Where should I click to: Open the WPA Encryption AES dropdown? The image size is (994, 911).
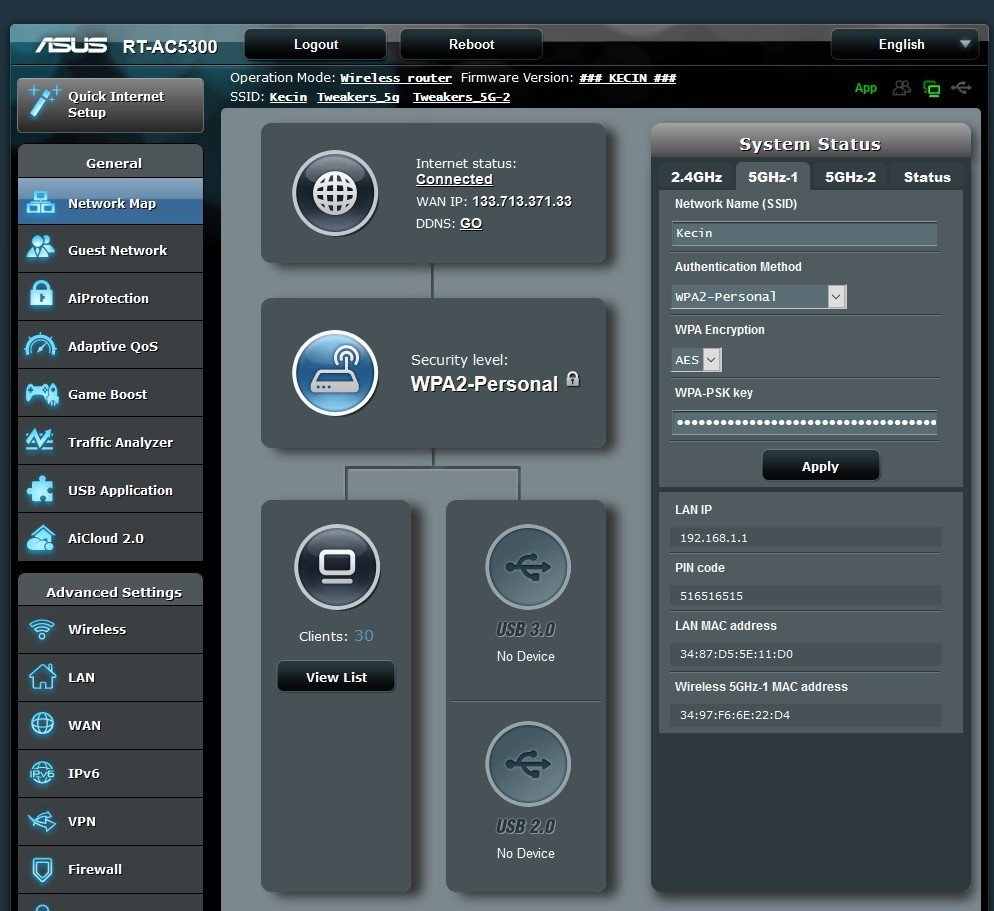pos(696,360)
